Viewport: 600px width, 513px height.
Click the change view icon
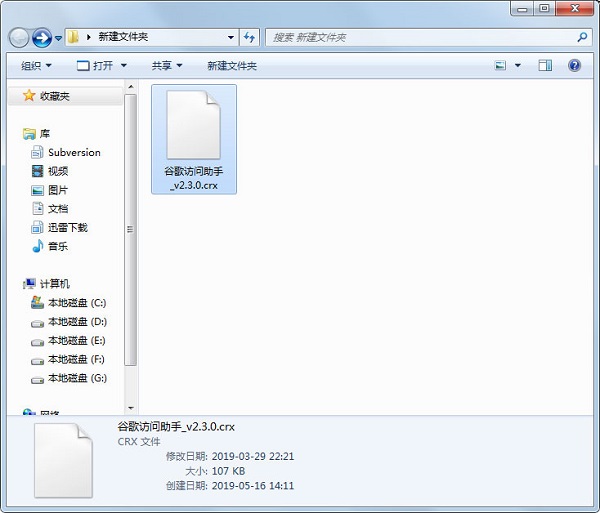[500, 65]
